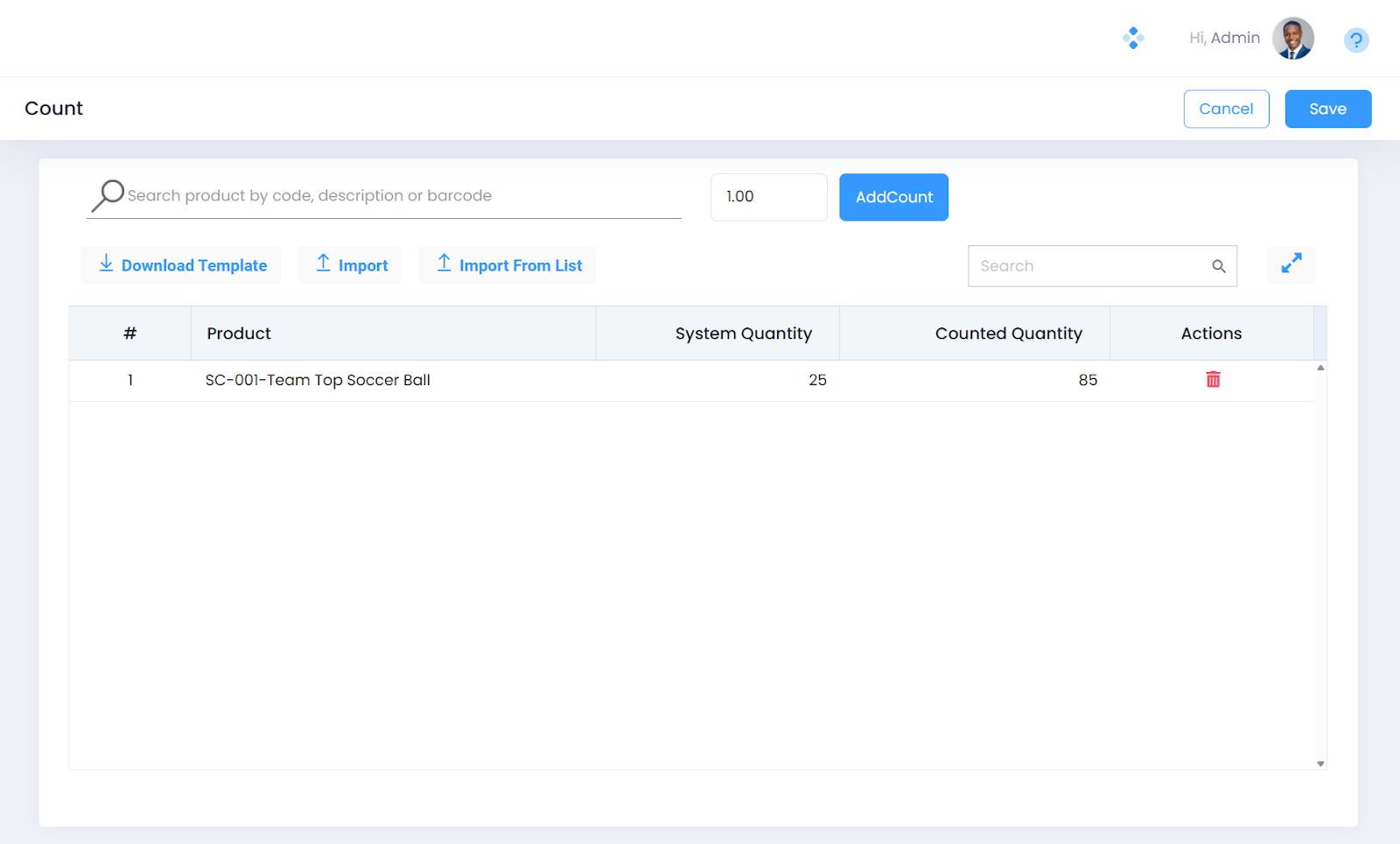
Task: Expand the table to fullscreen view
Action: [x=1291, y=264]
